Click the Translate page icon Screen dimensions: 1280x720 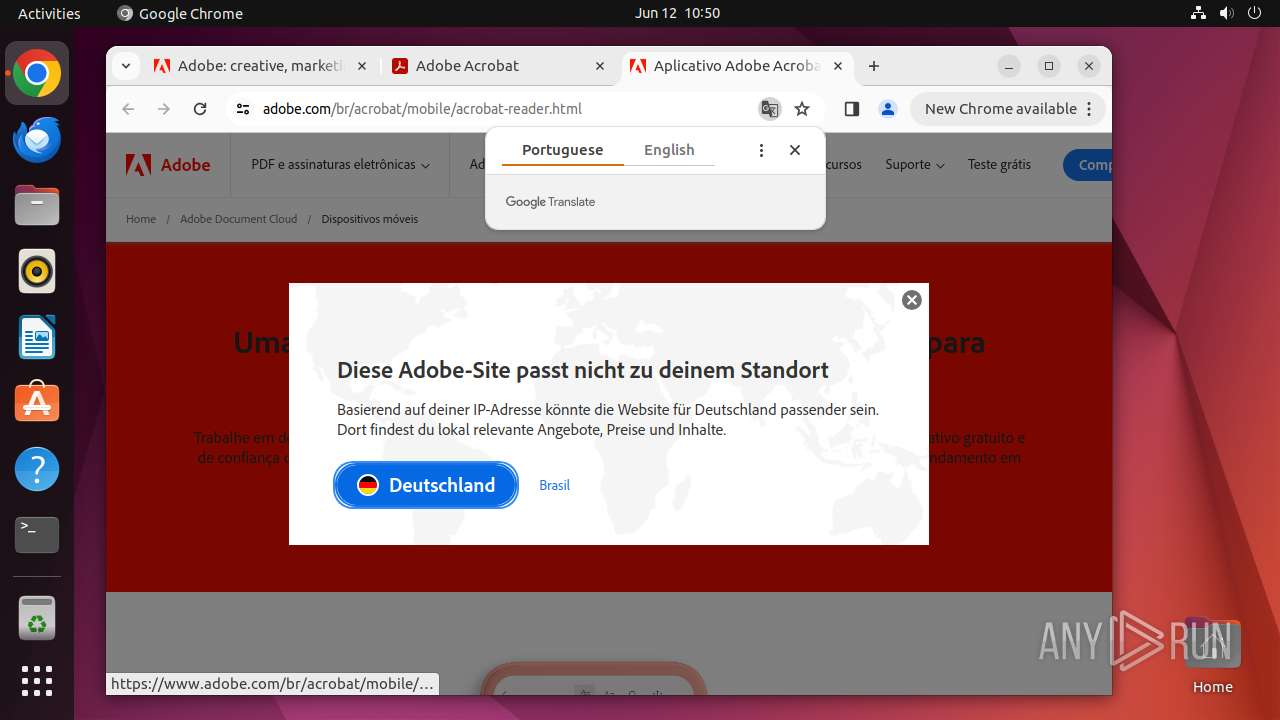(769, 109)
